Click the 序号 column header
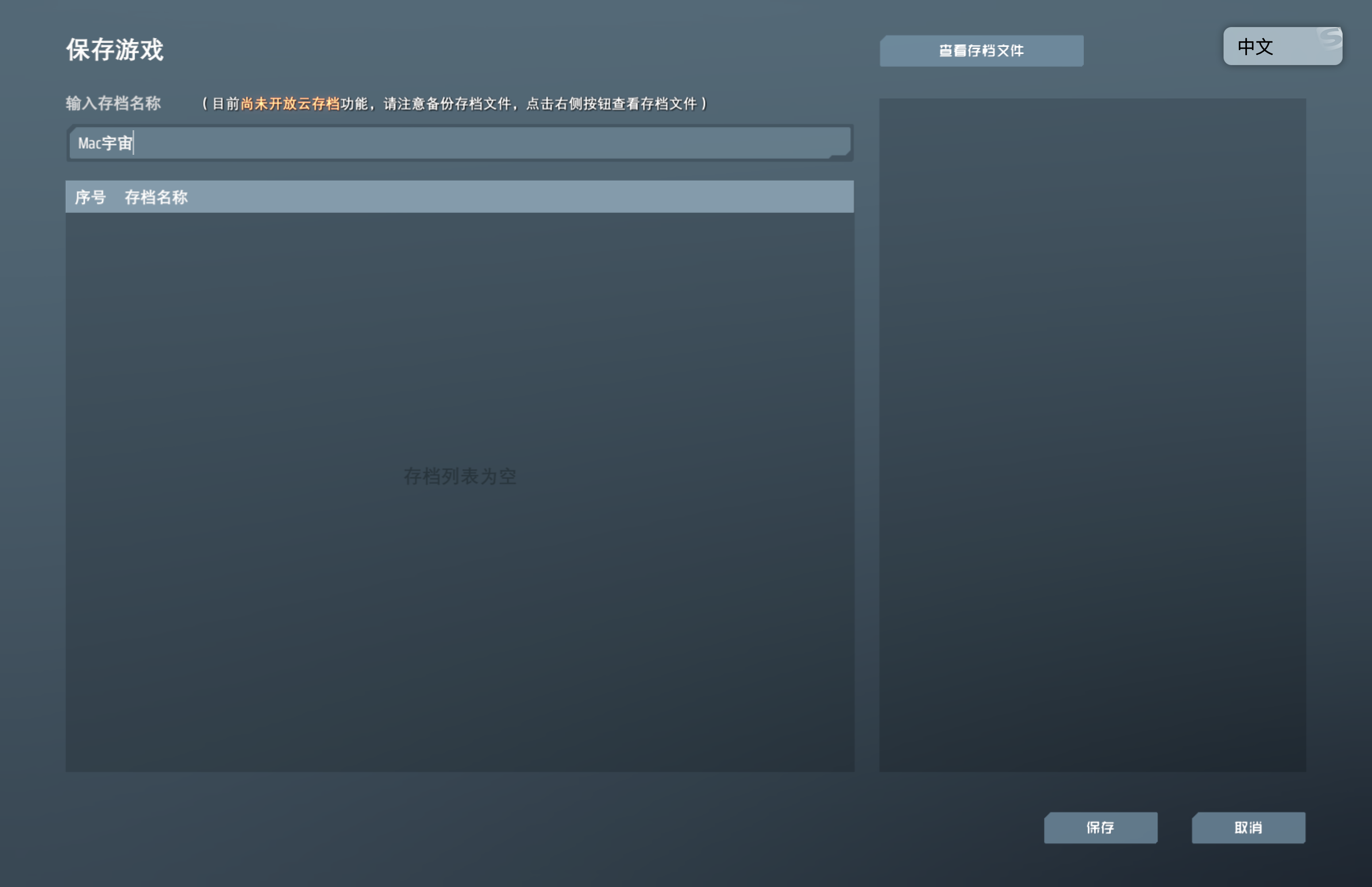Screen dimensions: 1372x887 pos(91,197)
